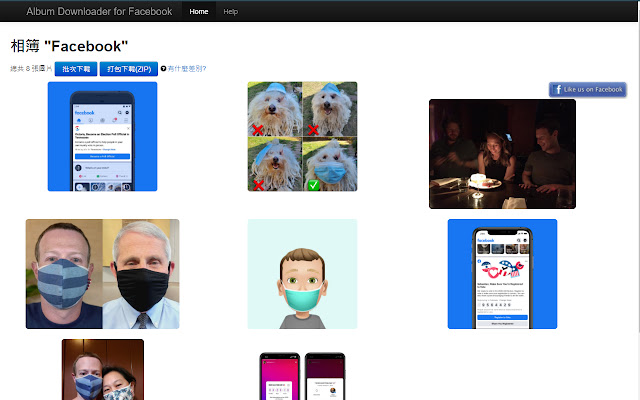Open the dark dinner table photo thumbnail

click(x=502, y=154)
